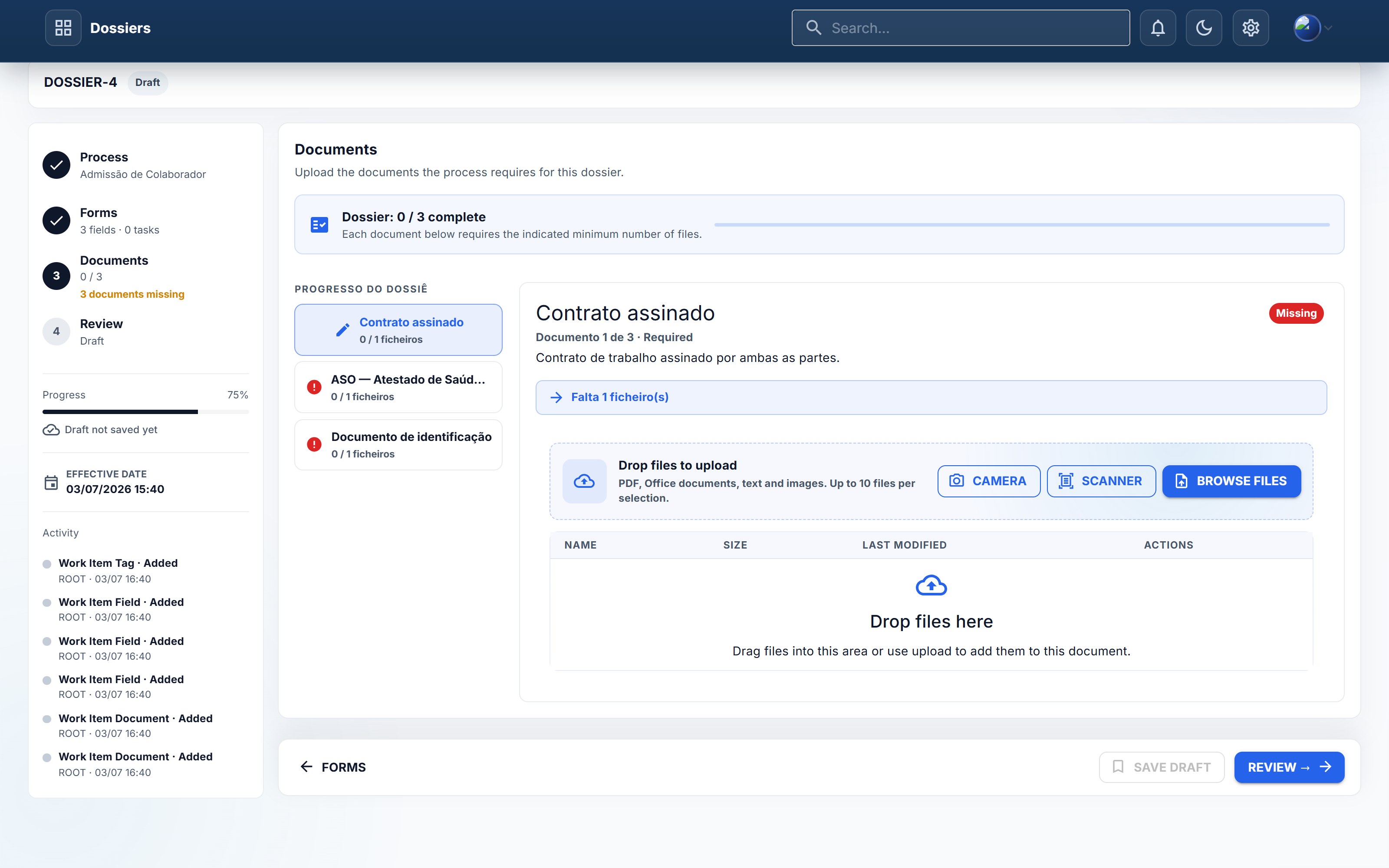Click Browse Files button
1389x868 pixels.
[x=1232, y=481]
